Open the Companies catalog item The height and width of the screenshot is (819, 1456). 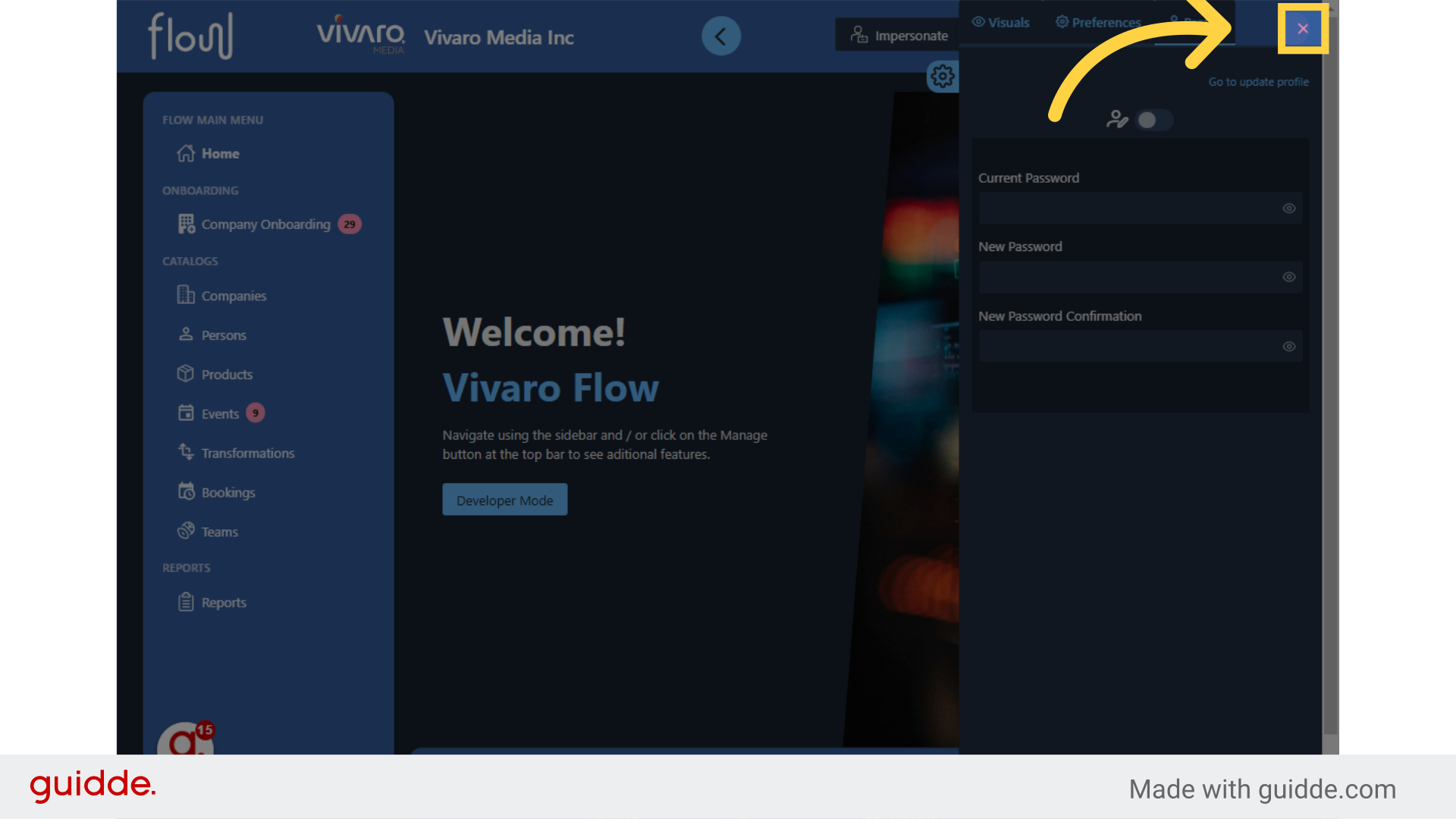point(233,296)
